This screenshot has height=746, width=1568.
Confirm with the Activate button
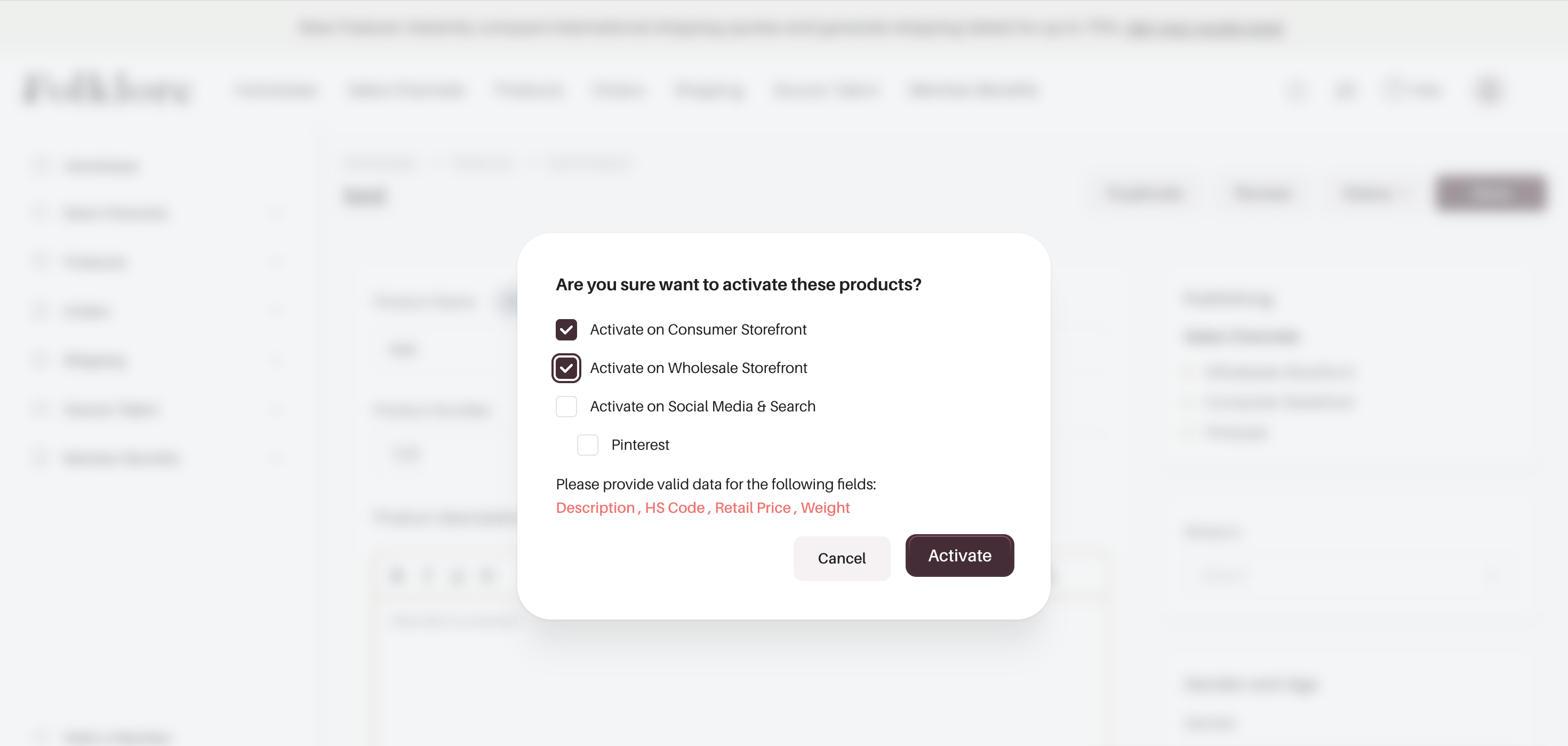(x=959, y=555)
